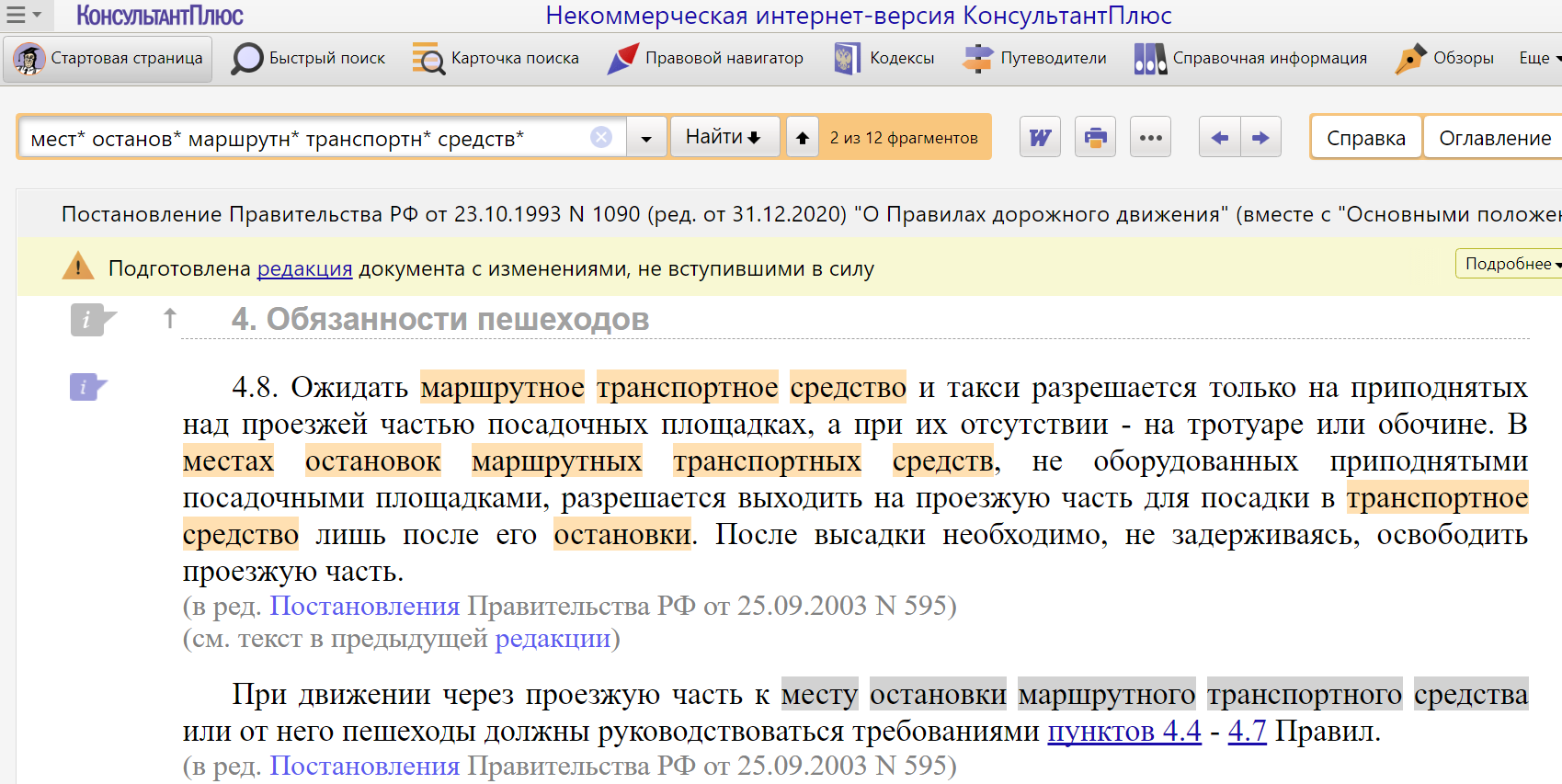This screenshot has height=784, width=1562.
Task: Expand the Еще menu
Action: click(1540, 58)
